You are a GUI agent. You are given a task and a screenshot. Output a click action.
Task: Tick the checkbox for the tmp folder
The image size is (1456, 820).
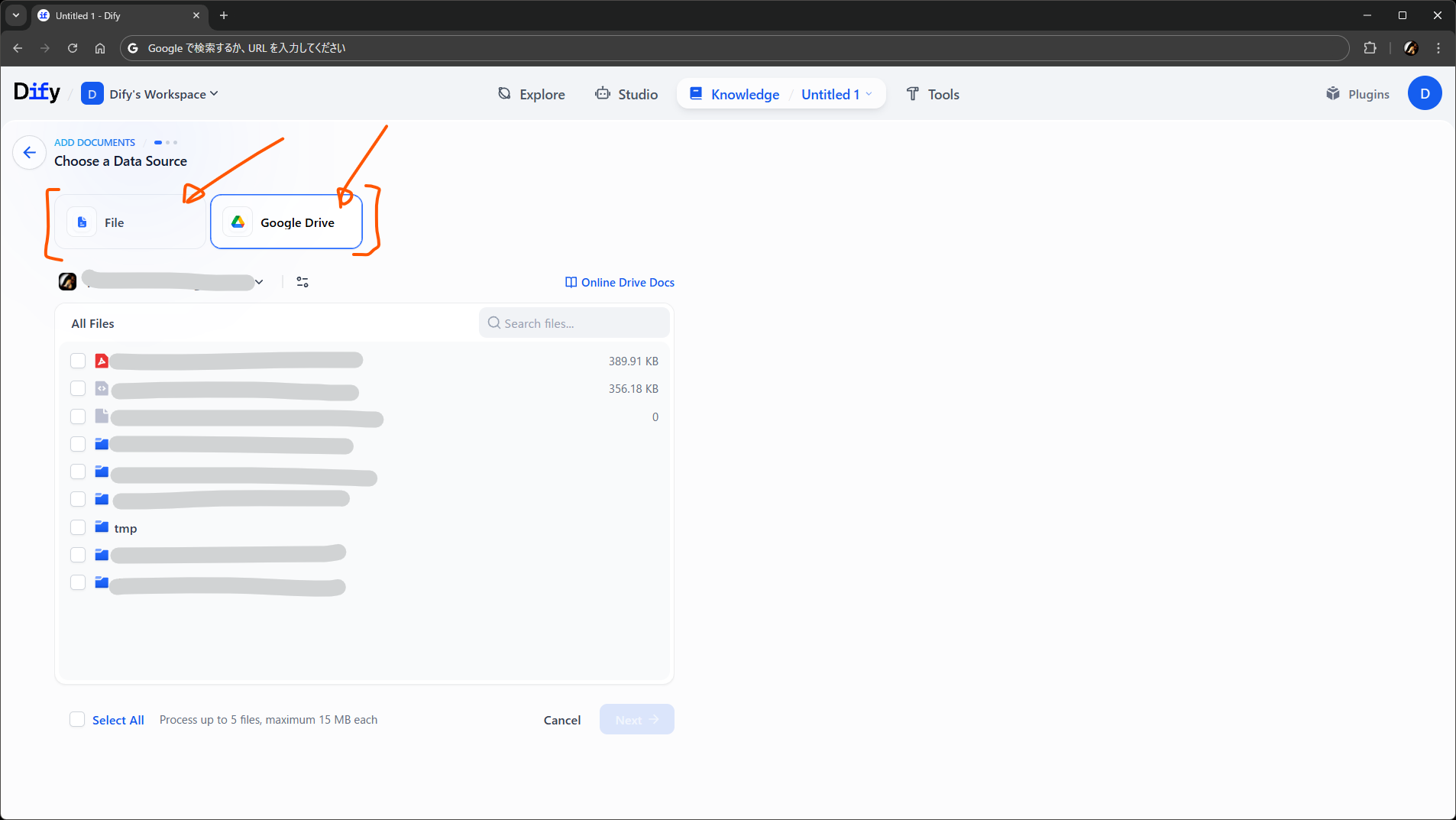tap(78, 527)
